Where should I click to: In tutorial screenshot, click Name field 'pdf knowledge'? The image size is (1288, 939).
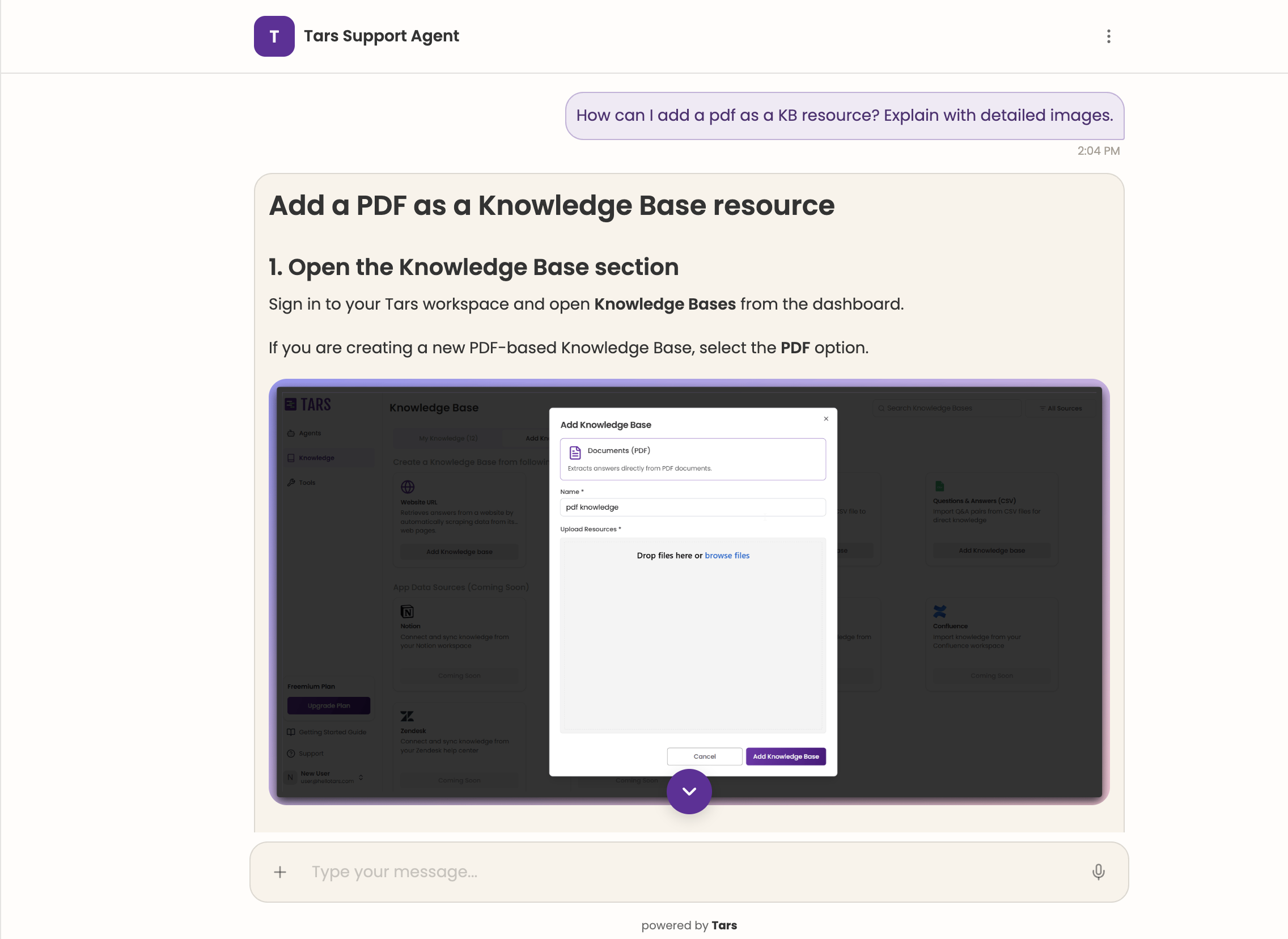[x=693, y=507]
